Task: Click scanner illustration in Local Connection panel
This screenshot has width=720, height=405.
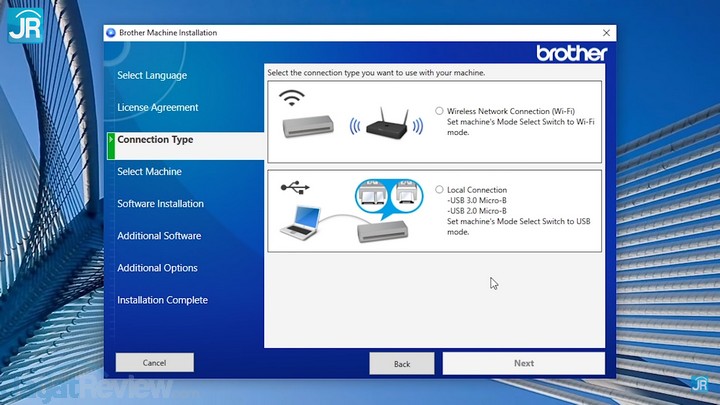Action: (x=382, y=232)
